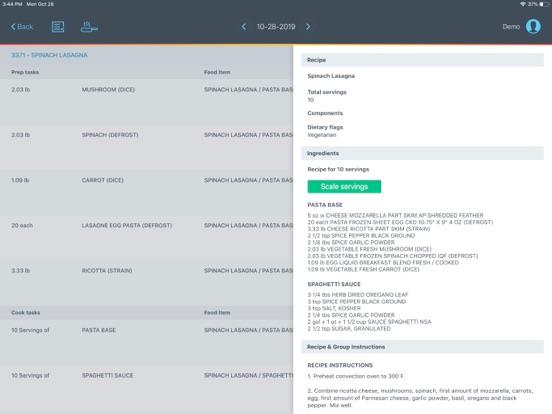Open the Demo user profile avatar

533,26
